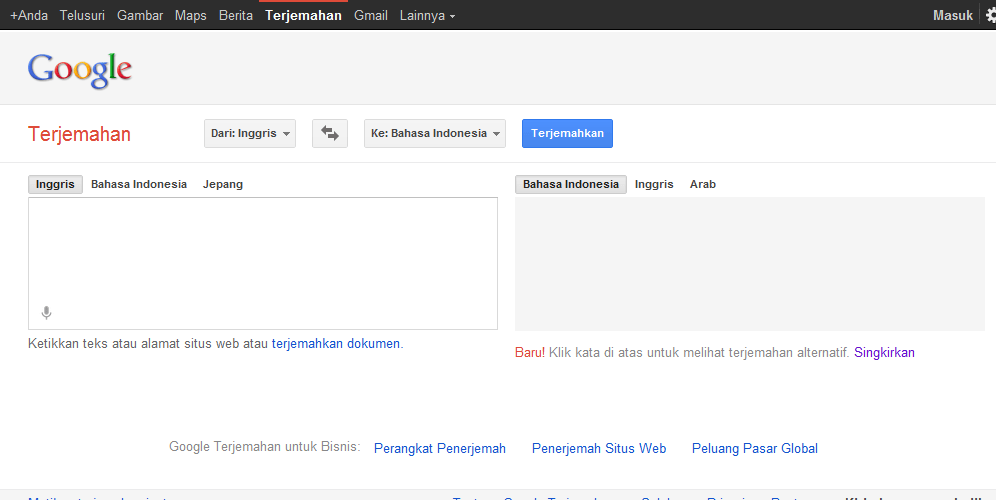
Task: Click the microphone voice input icon
Action: click(46, 313)
